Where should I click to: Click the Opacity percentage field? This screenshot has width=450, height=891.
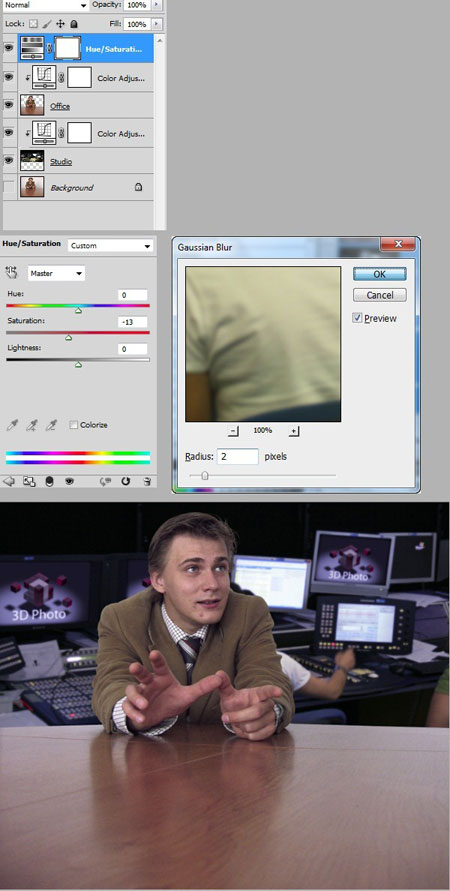(136, 5)
